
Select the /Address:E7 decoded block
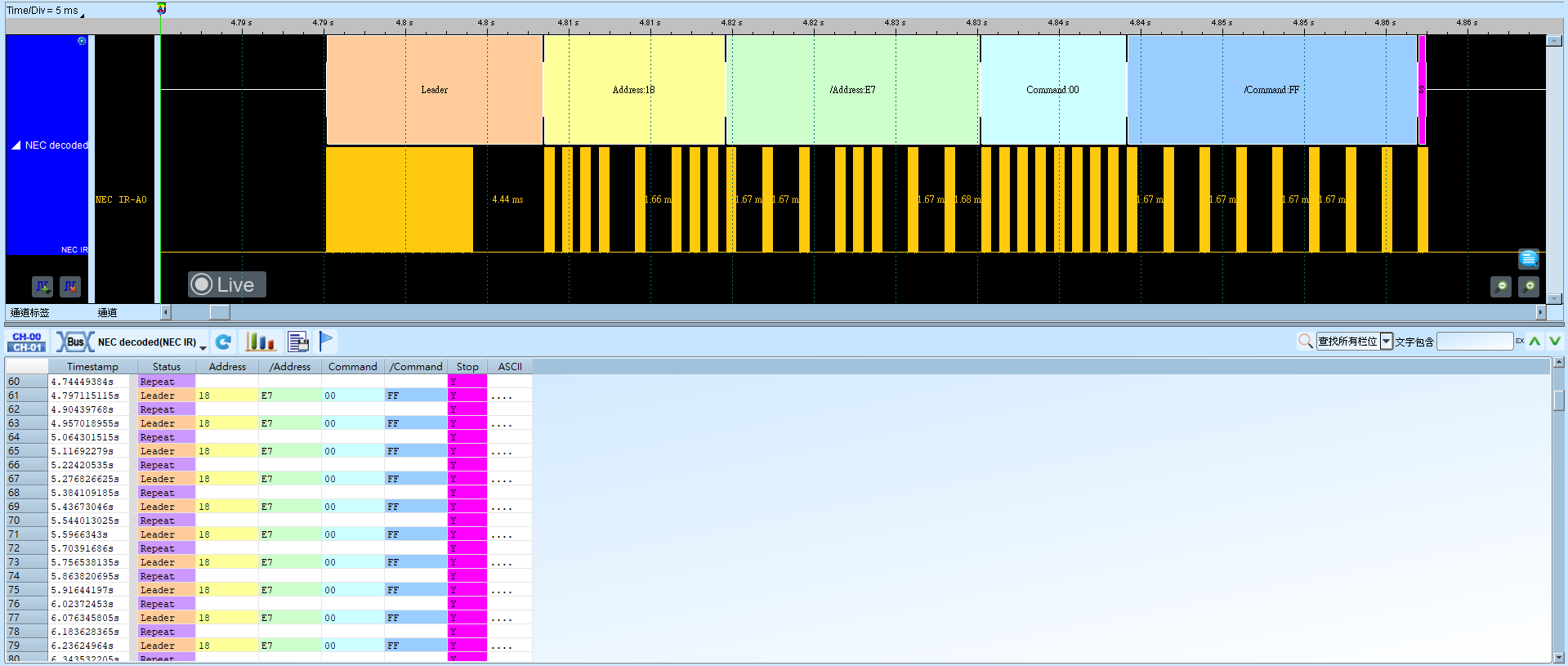point(853,90)
